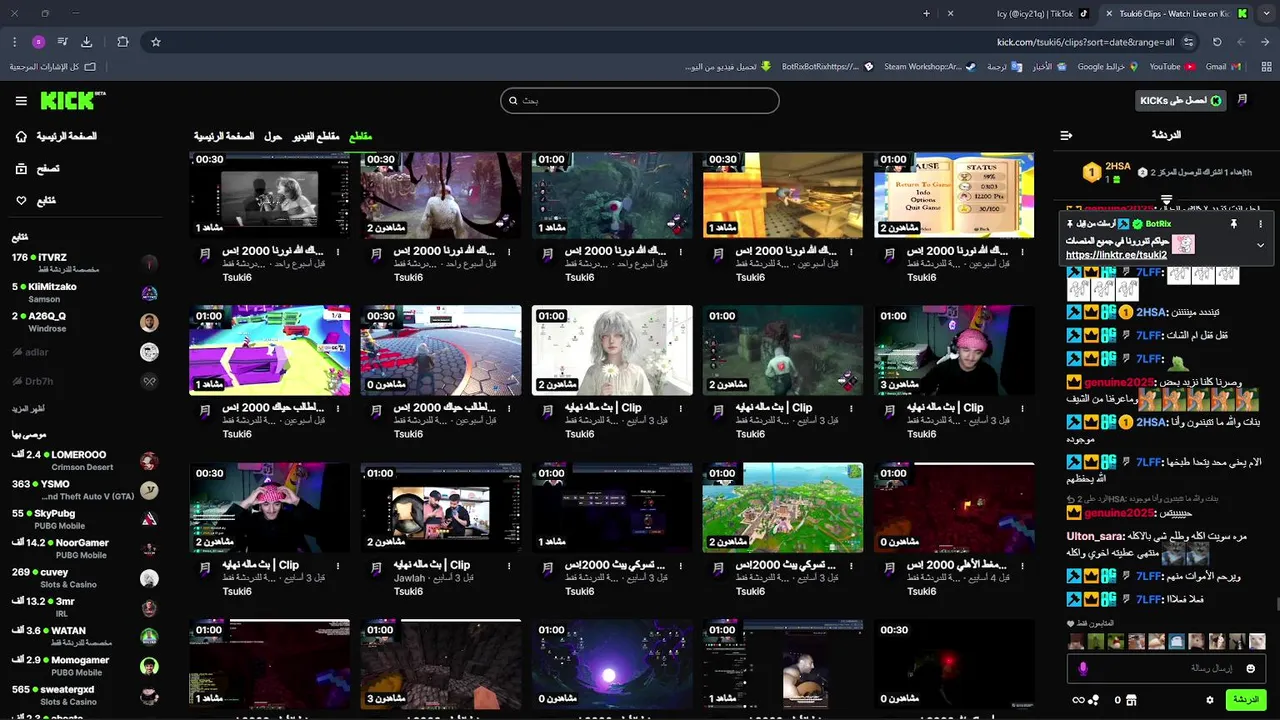This screenshot has width=1280, height=720.
Task: Bookmark this page with the star icon
Action: point(156,42)
